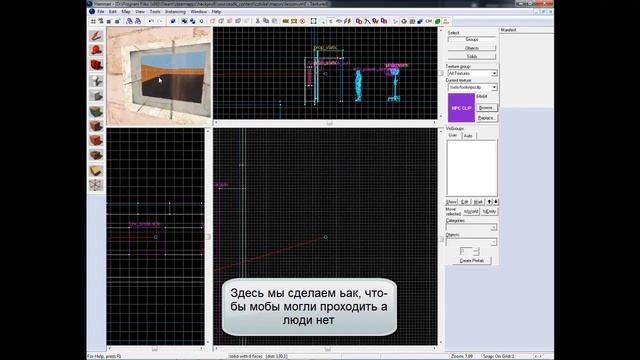640x360 pixels.
Task: Click the spinner arrows below Objects dropdown
Action: coord(476,251)
